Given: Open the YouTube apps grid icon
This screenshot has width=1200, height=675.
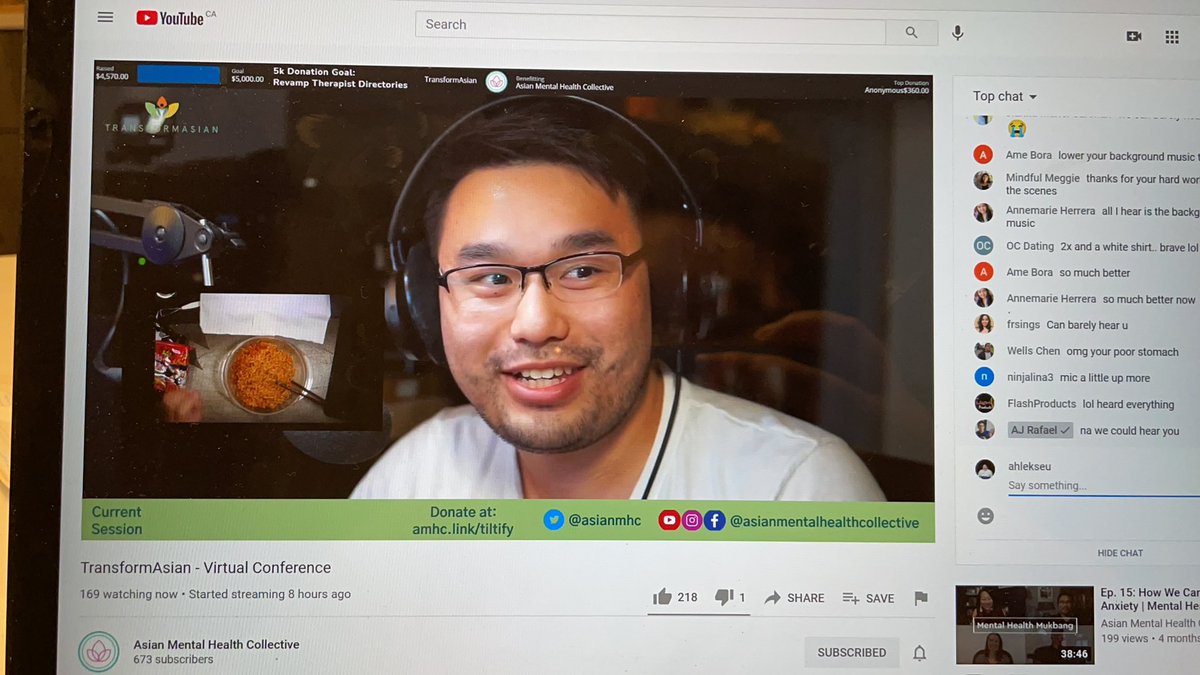Looking at the screenshot, I should pyautogui.click(x=1172, y=37).
